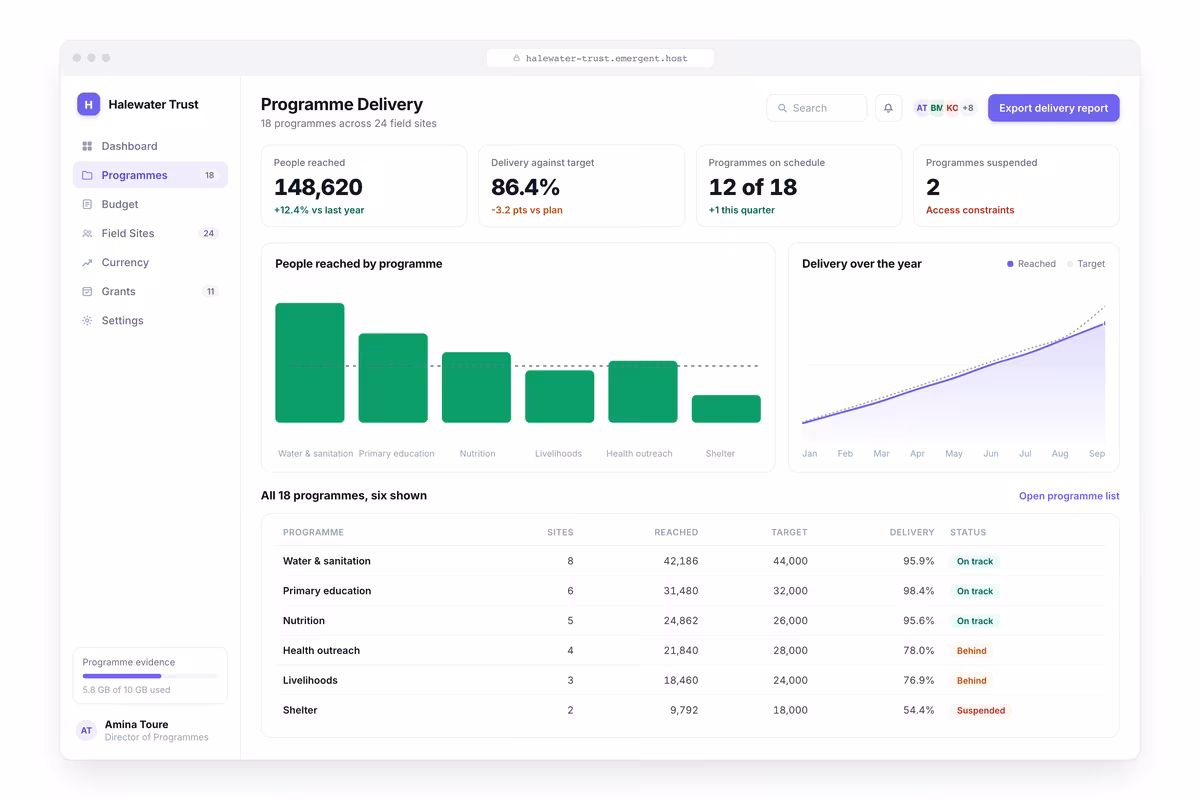Click Amina Toure's AT avatar in sidebar
The width and height of the screenshot is (1200, 800).
click(x=87, y=730)
